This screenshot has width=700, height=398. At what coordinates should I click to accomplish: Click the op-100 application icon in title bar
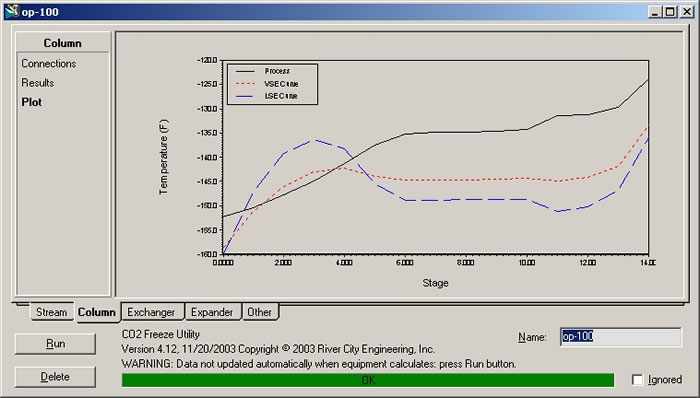(12, 11)
